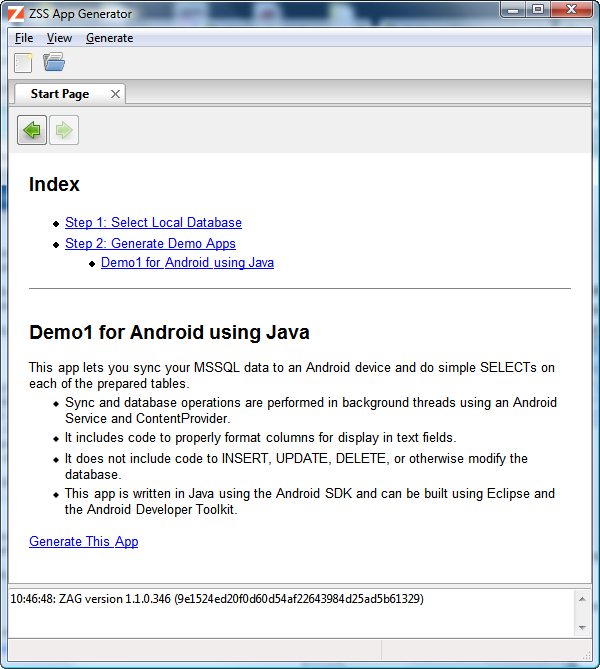
Task: Open Step 1: Select Local Database link
Action: coord(153,222)
